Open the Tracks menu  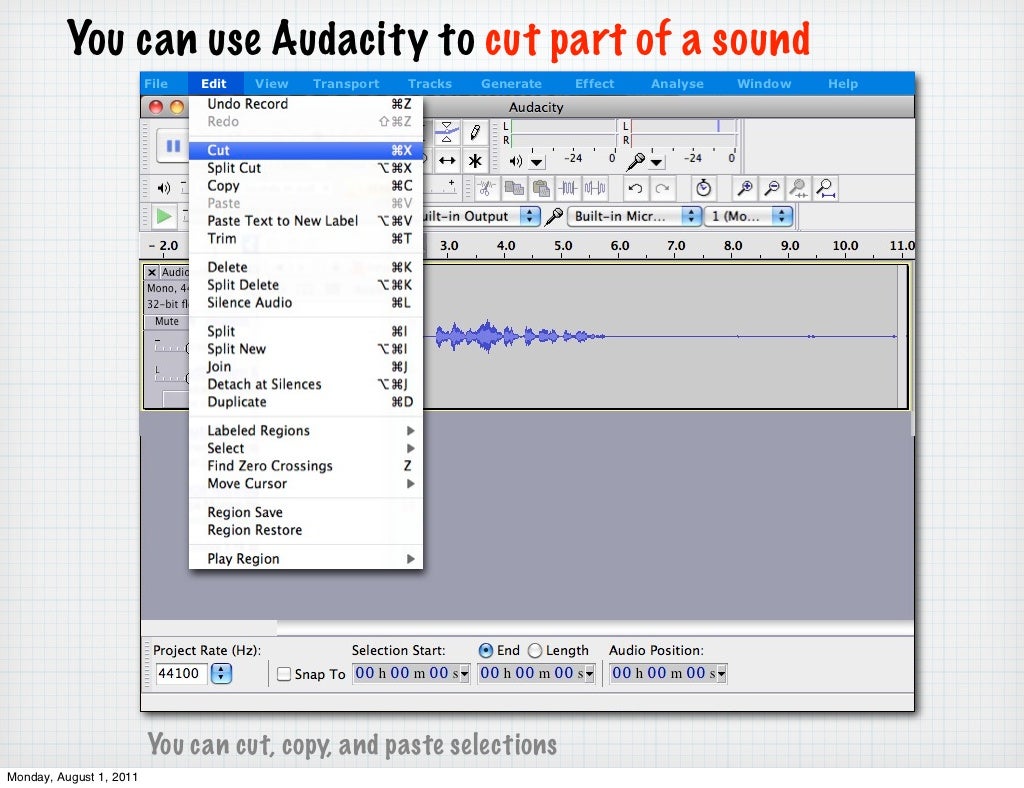click(x=430, y=84)
